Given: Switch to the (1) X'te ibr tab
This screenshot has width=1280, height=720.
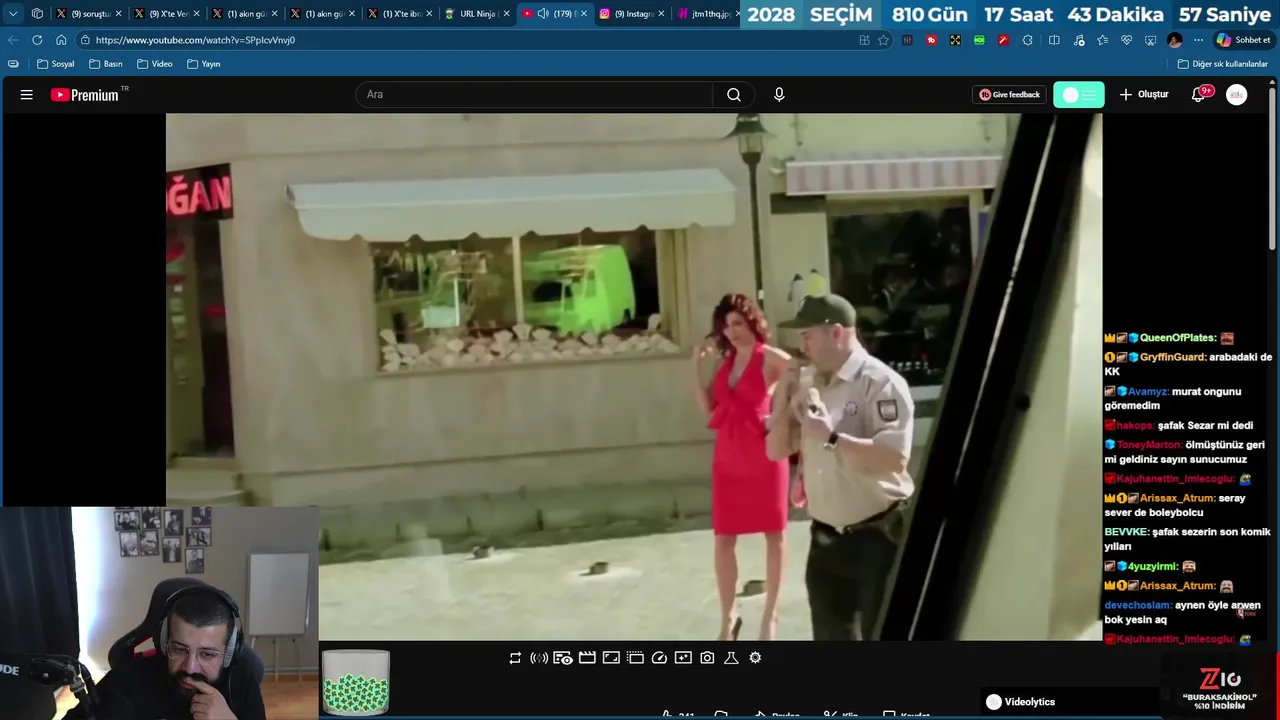Looking at the screenshot, I should 400,14.
